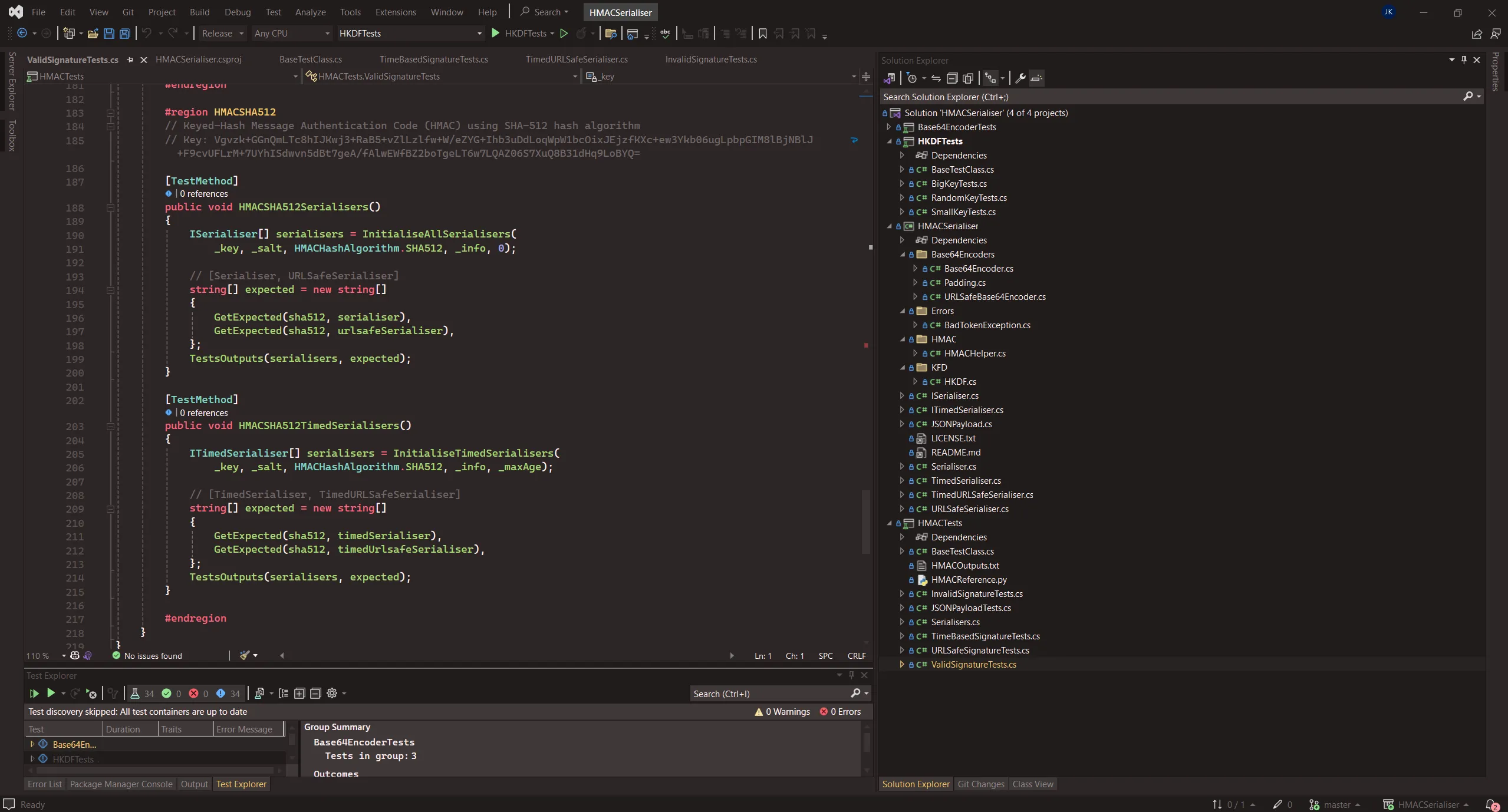Open the Any CPU platform dropdown
1508x812 pixels.
(x=292, y=34)
